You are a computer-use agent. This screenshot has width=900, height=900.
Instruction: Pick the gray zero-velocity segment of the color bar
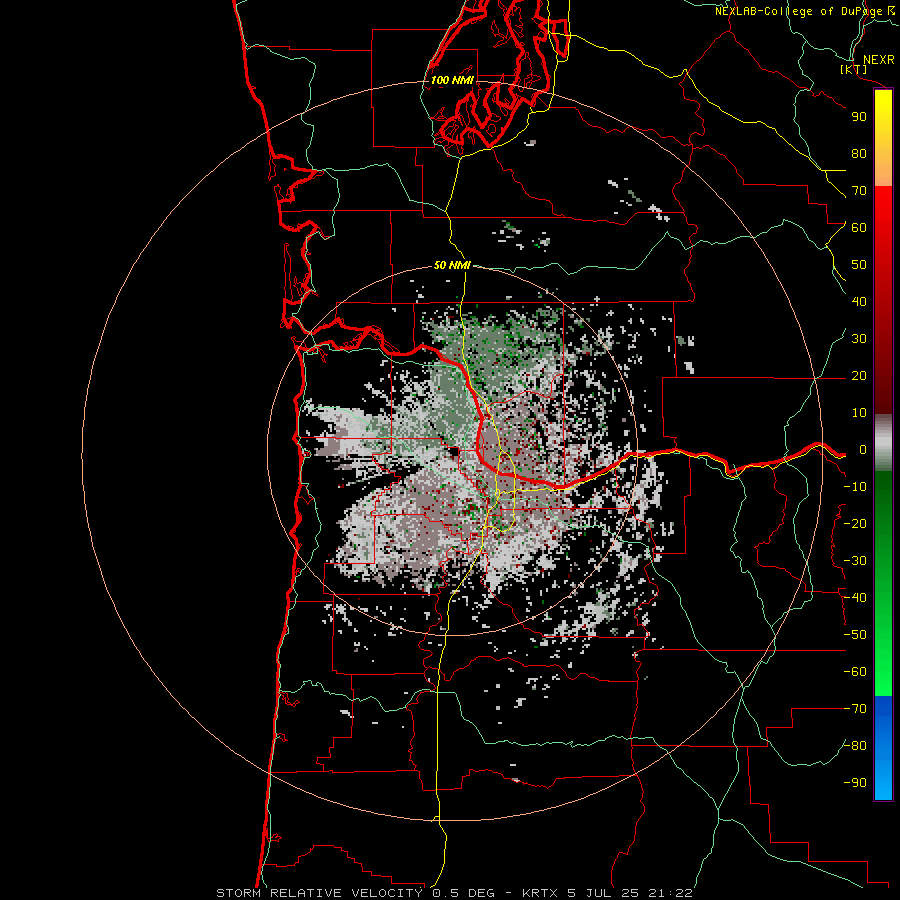[883, 443]
